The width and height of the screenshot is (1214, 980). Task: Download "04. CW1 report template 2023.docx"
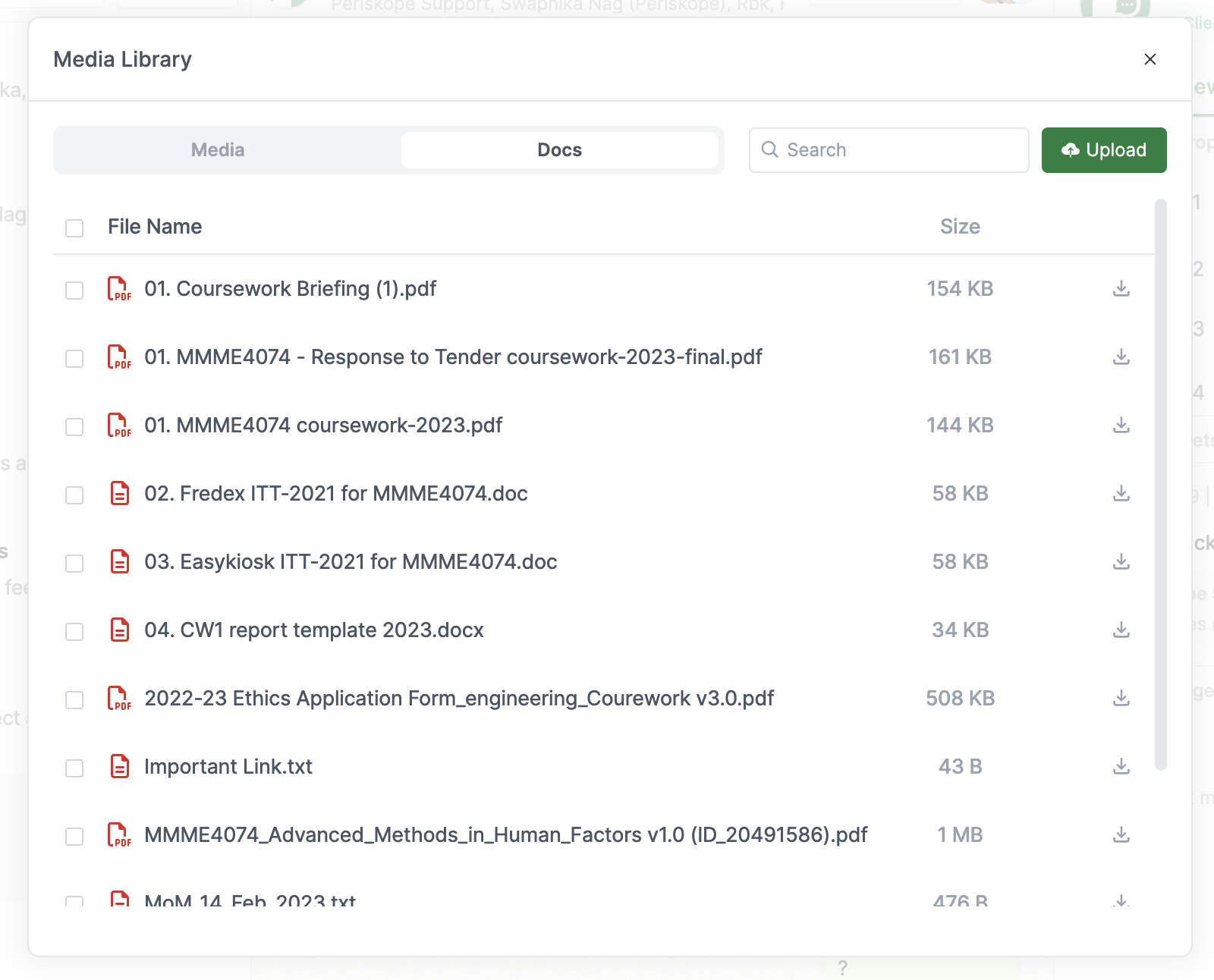[x=1121, y=630]
